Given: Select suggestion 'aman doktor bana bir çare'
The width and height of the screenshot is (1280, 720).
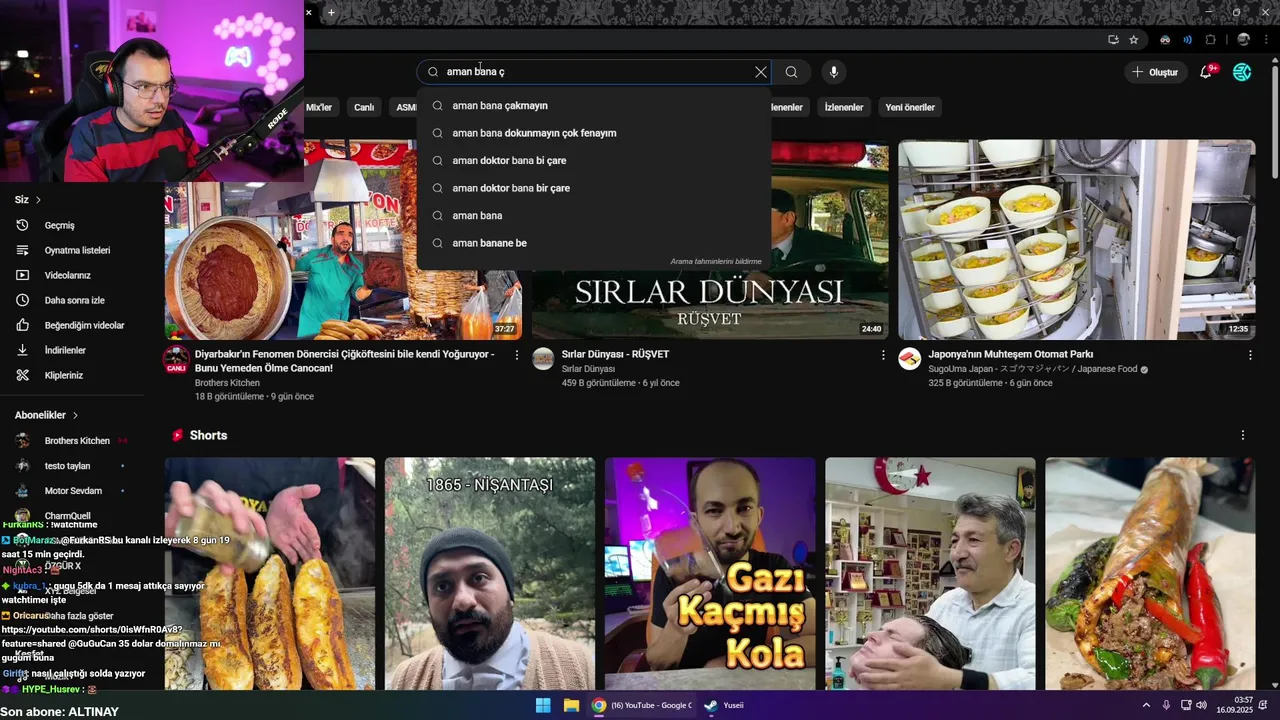Looking at the screenshot, I should click(x=594, y=188).
